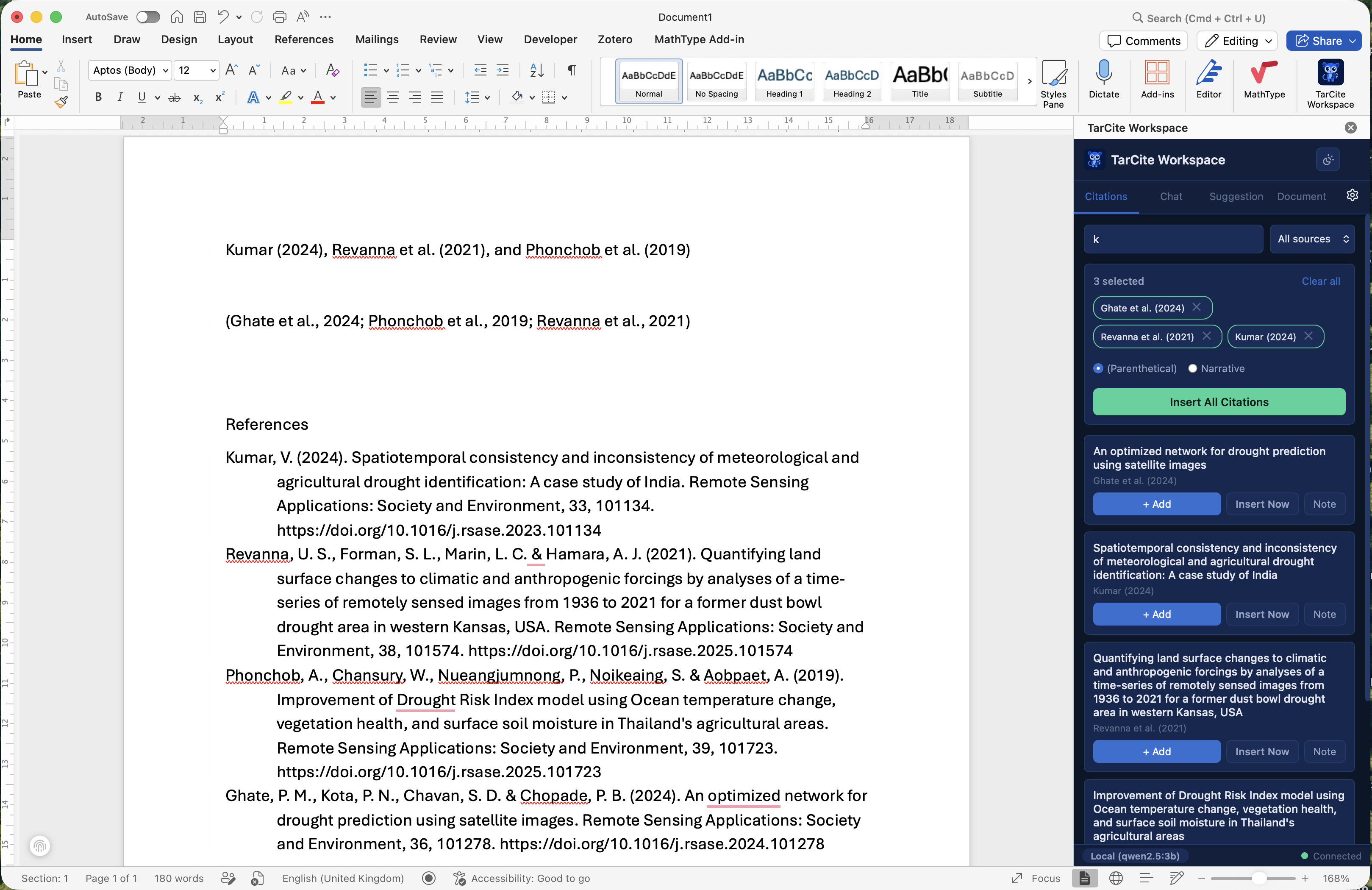The image size is (1372, 890).
Task: Click the TarCite citation search field
Action: (1173, 239)
